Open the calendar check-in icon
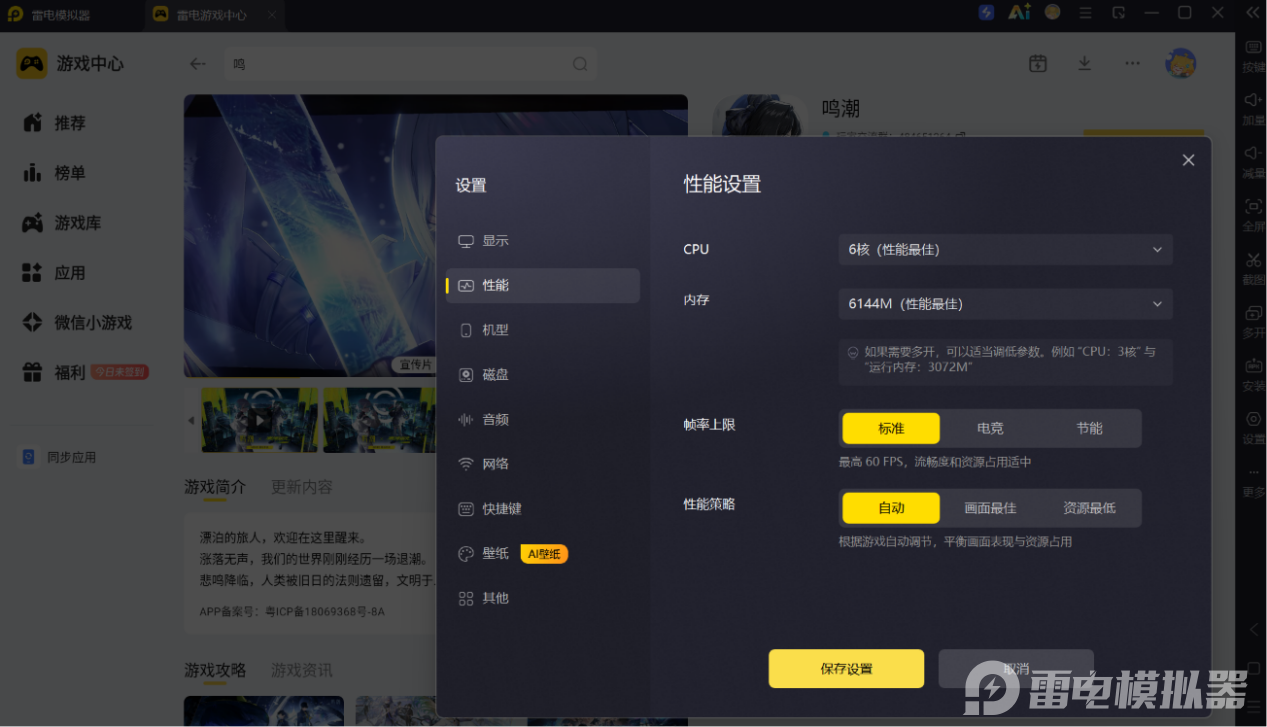This screenshot has width=1267, height=727. pyautogui.click(x=1038, y=63)
